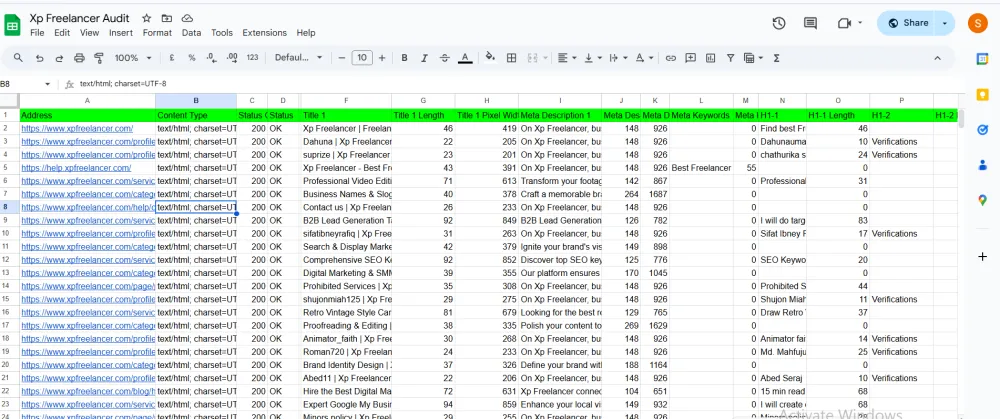Open the Edit menu
This screenshot has width=1000, height=419.
[x=62, y=33]
